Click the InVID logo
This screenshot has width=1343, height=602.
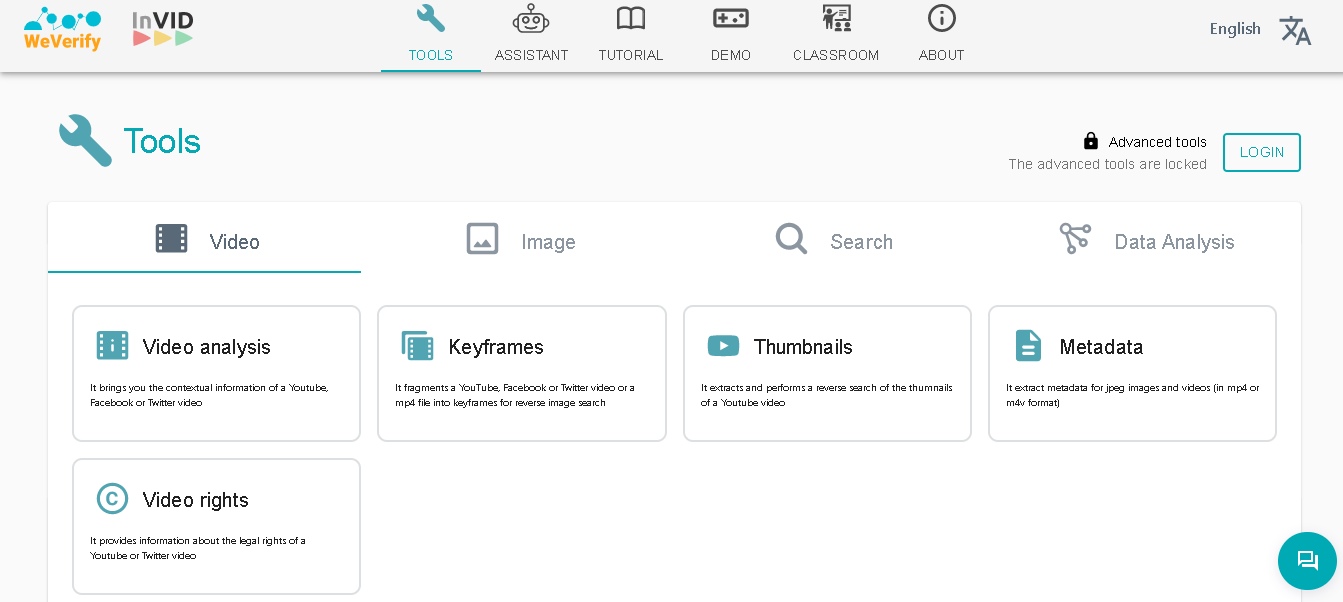tap(163, 28)
